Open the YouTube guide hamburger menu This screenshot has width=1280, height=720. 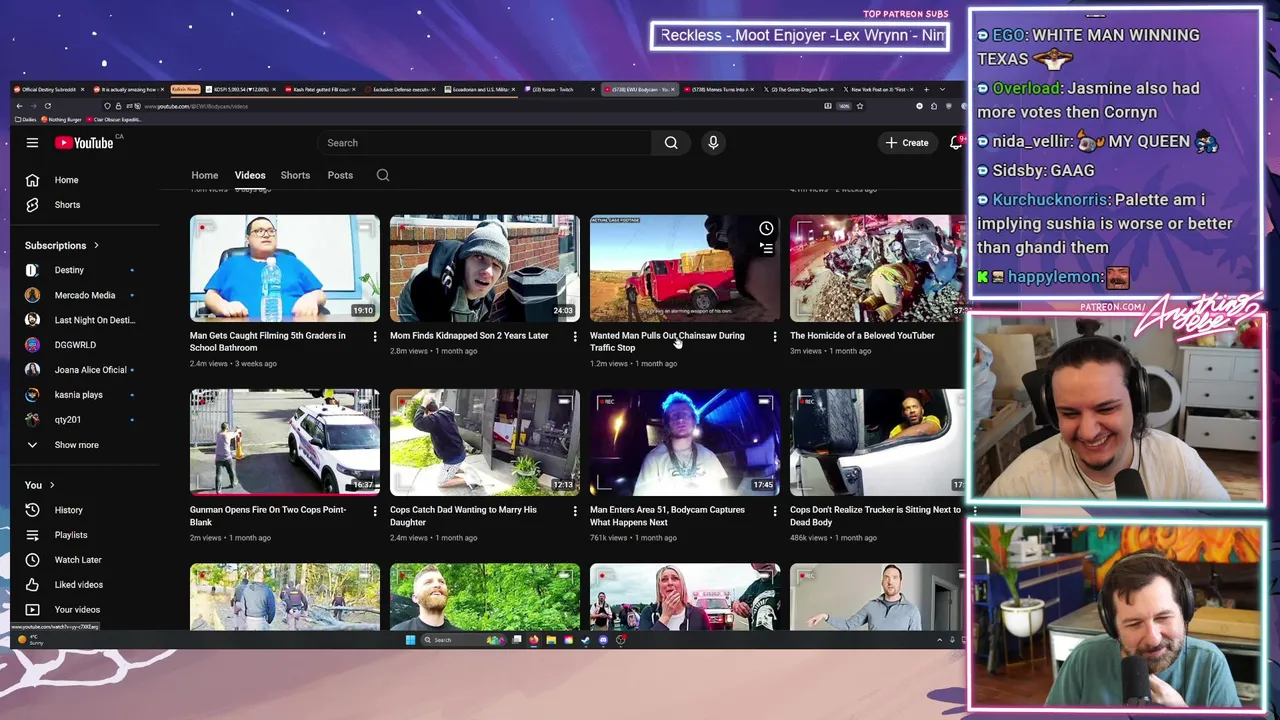coord(32,143)
